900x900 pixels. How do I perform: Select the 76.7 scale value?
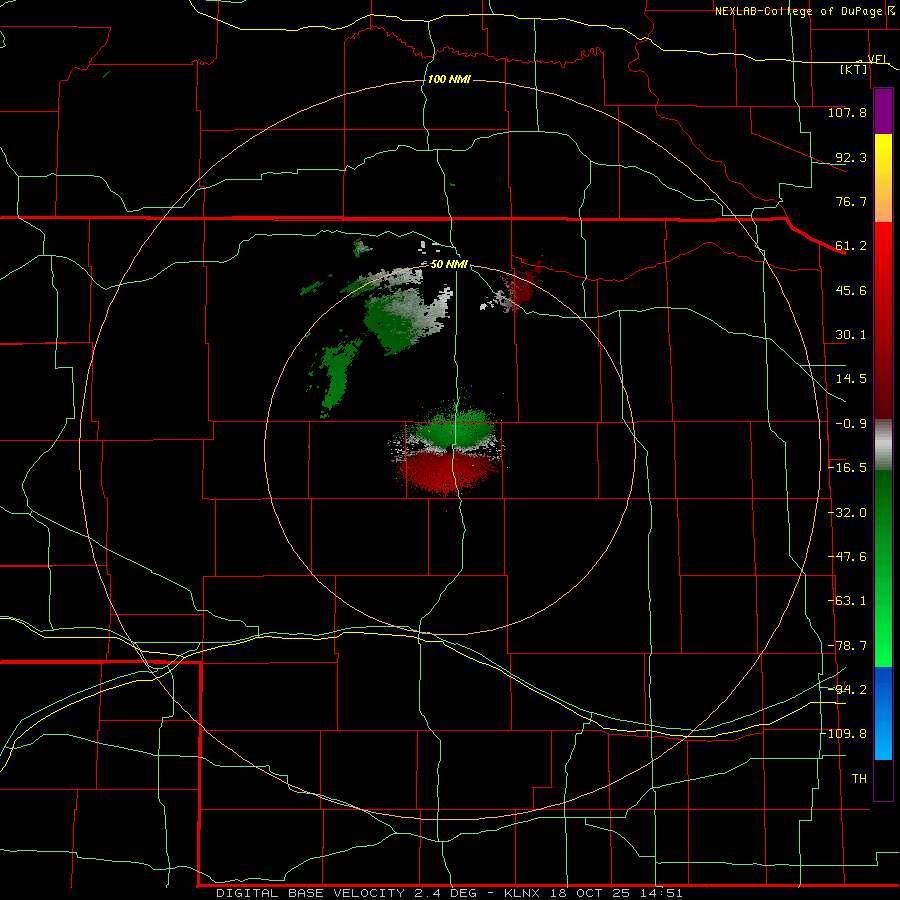[851, 201]
